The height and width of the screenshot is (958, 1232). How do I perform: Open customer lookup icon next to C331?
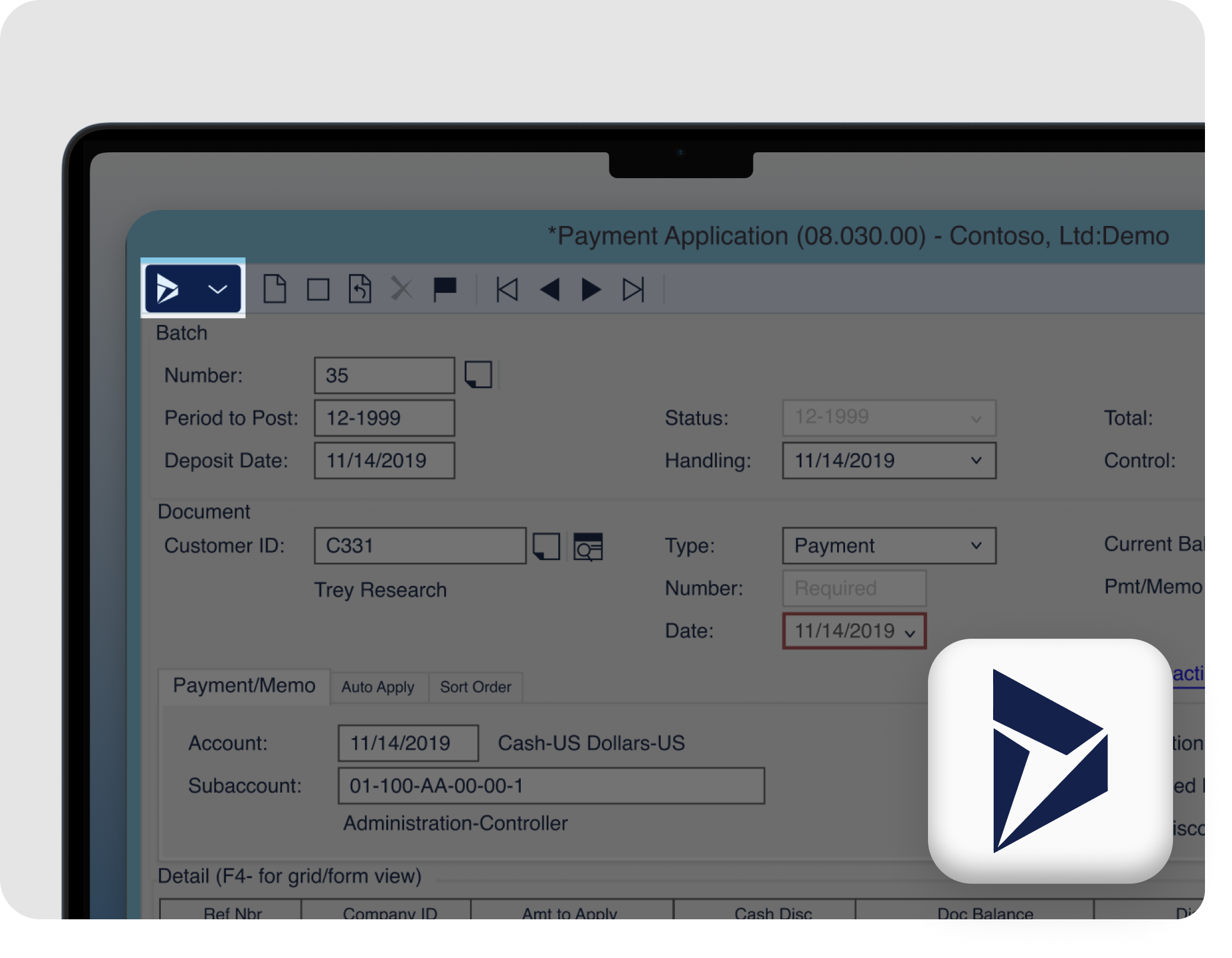click(588, 547)
